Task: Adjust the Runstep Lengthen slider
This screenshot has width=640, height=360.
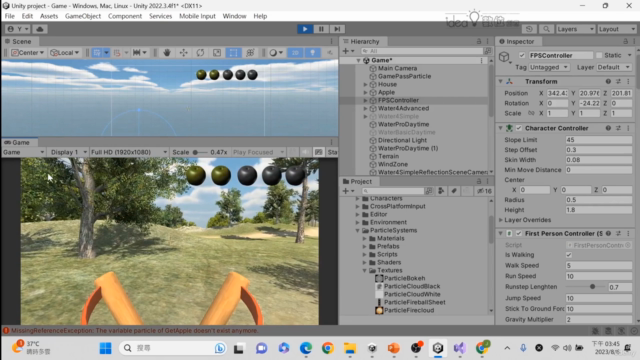Action: (x=592, y=287)
